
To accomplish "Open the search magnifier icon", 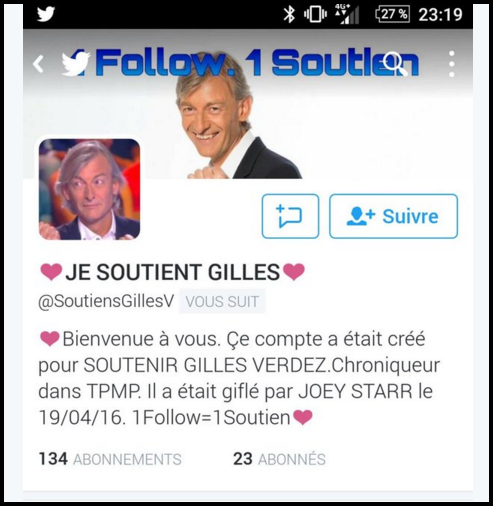I will coord(395,64).
